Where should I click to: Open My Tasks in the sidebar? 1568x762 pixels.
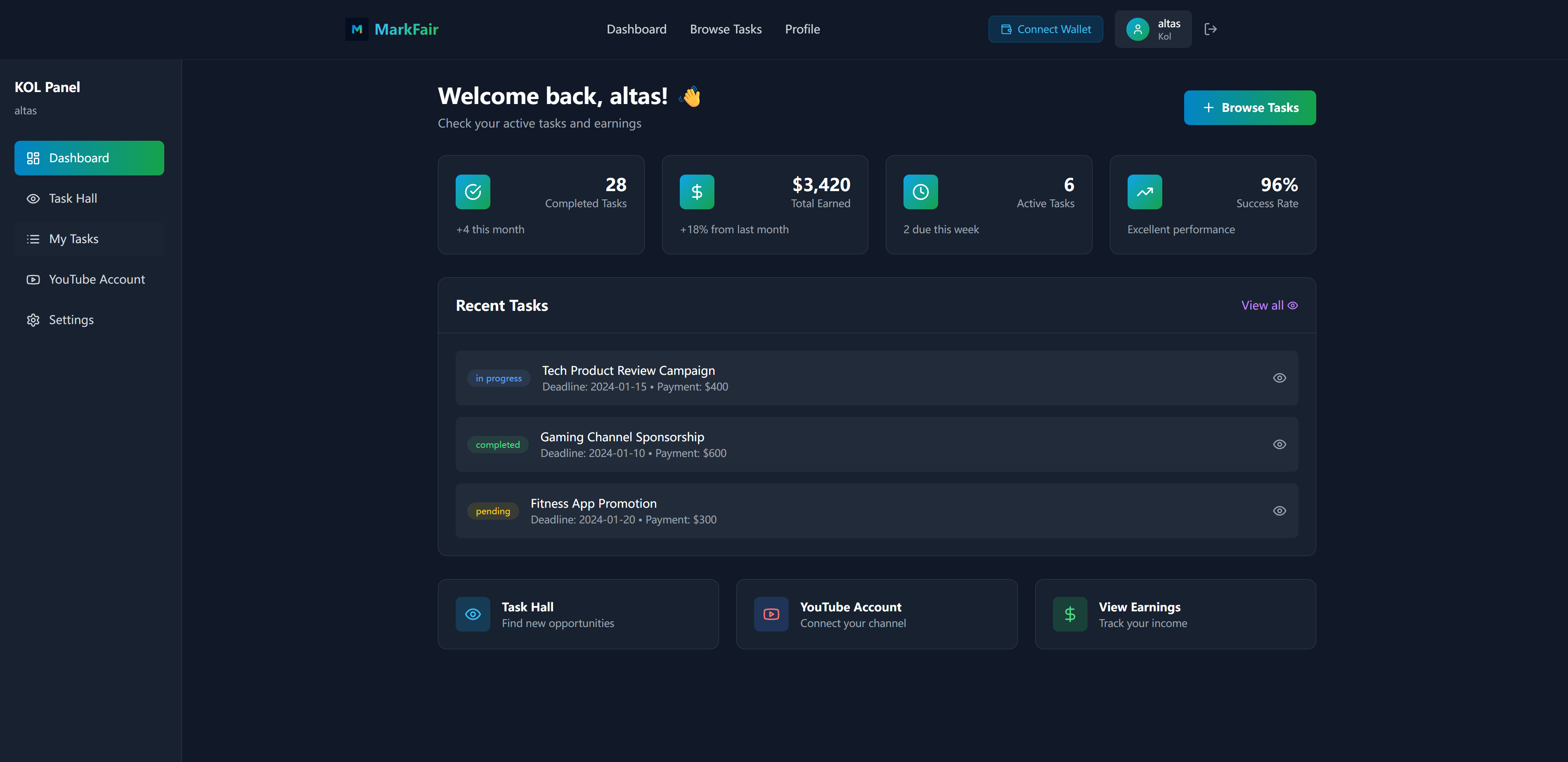[73, 239]
